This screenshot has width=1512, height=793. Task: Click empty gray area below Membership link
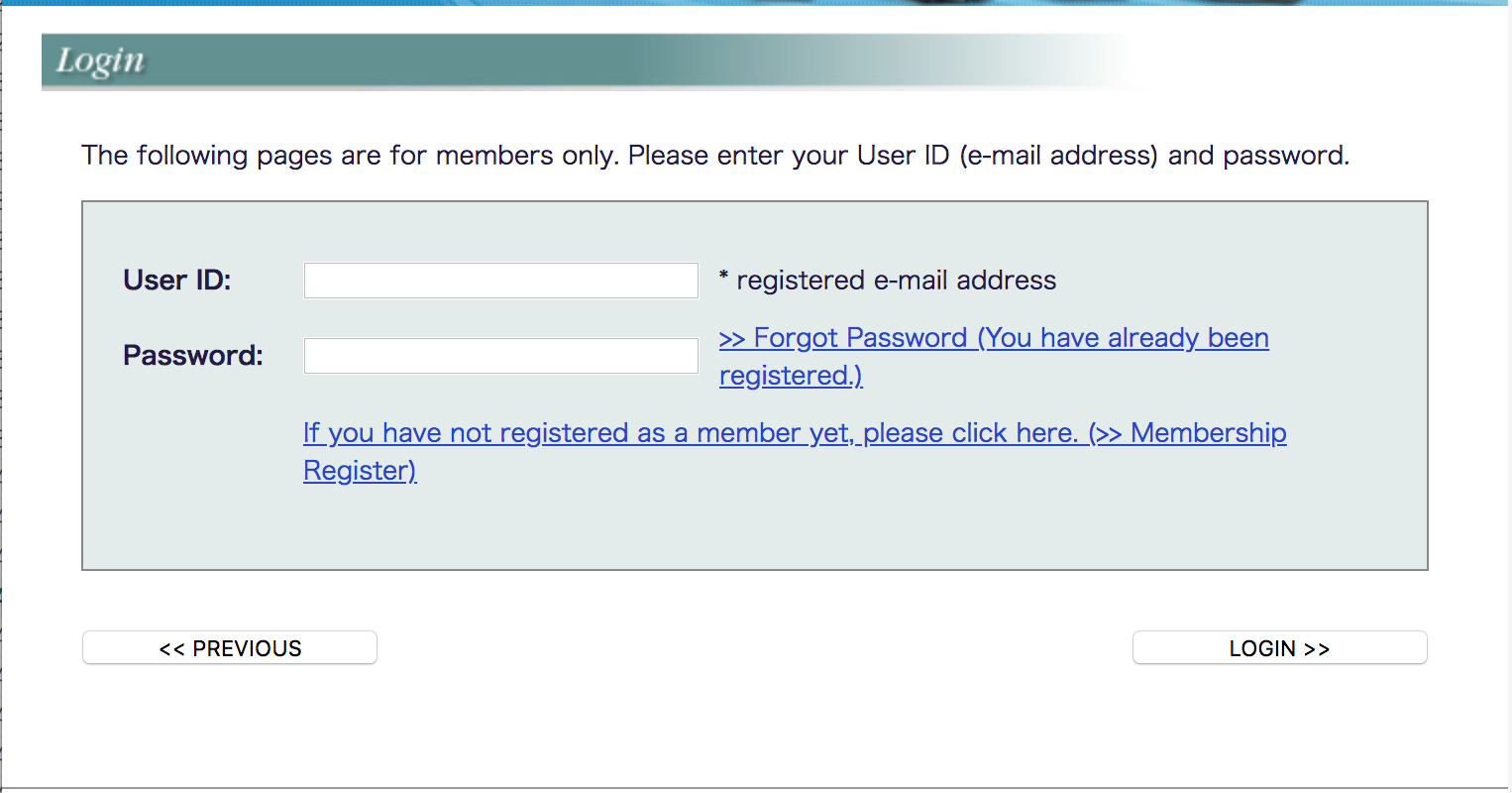click(x=753, y=525)
